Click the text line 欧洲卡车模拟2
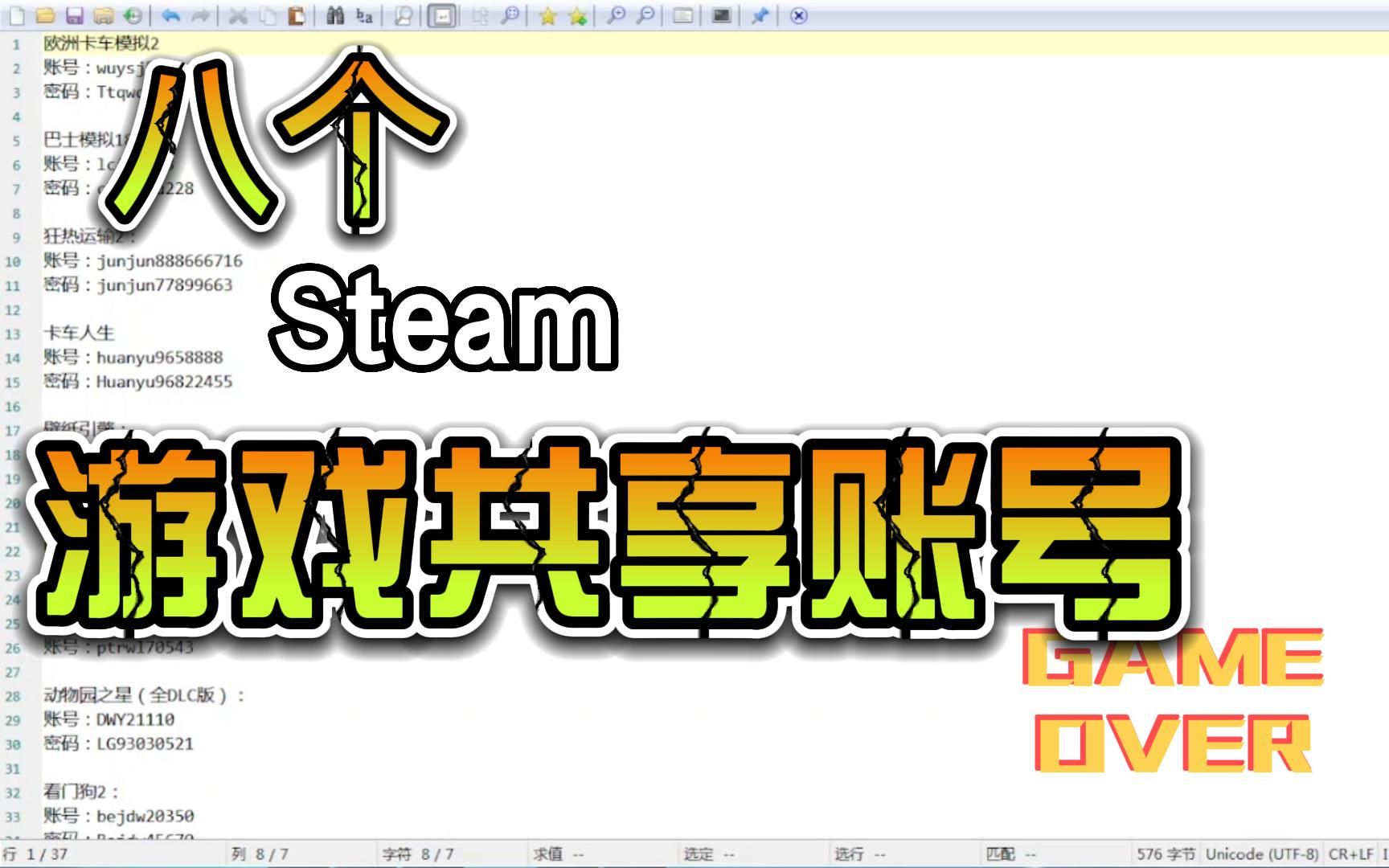 click(101, 43)
